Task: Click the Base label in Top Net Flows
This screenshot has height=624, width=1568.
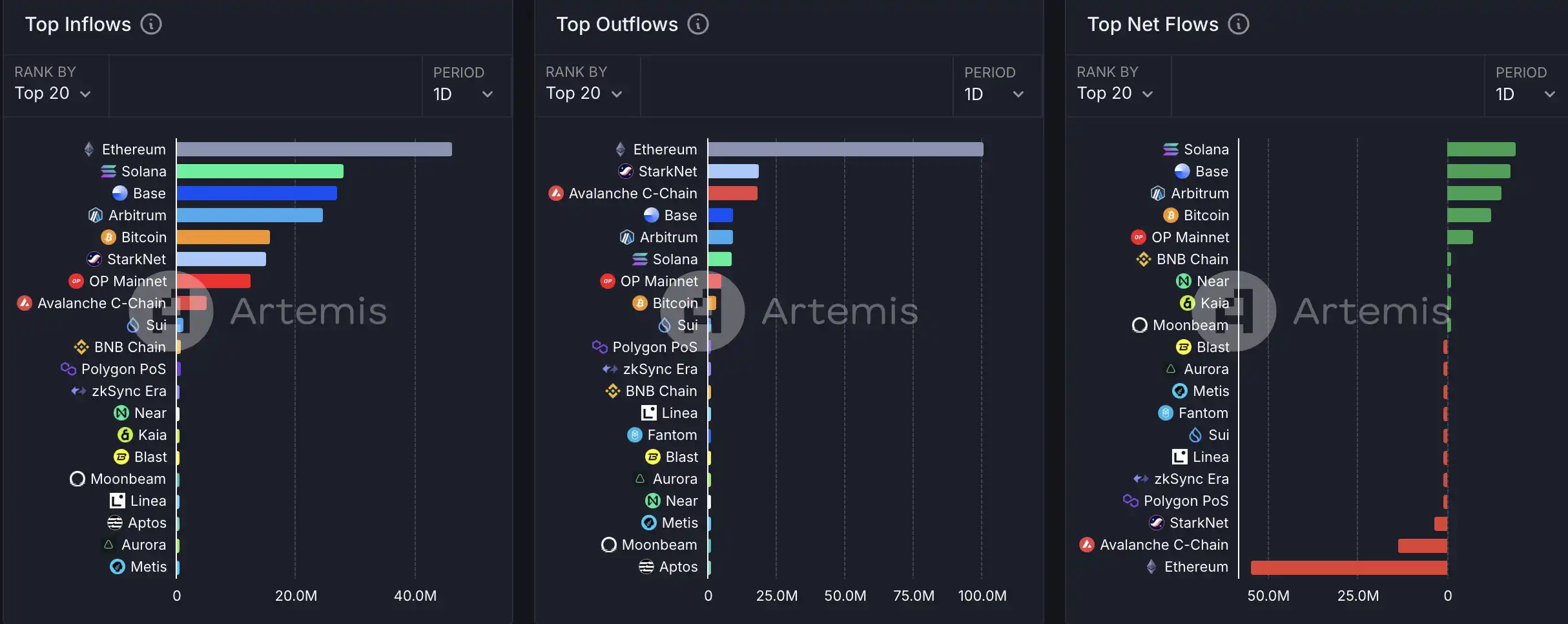Action: pyautogui.click(x=1212, y=171)
